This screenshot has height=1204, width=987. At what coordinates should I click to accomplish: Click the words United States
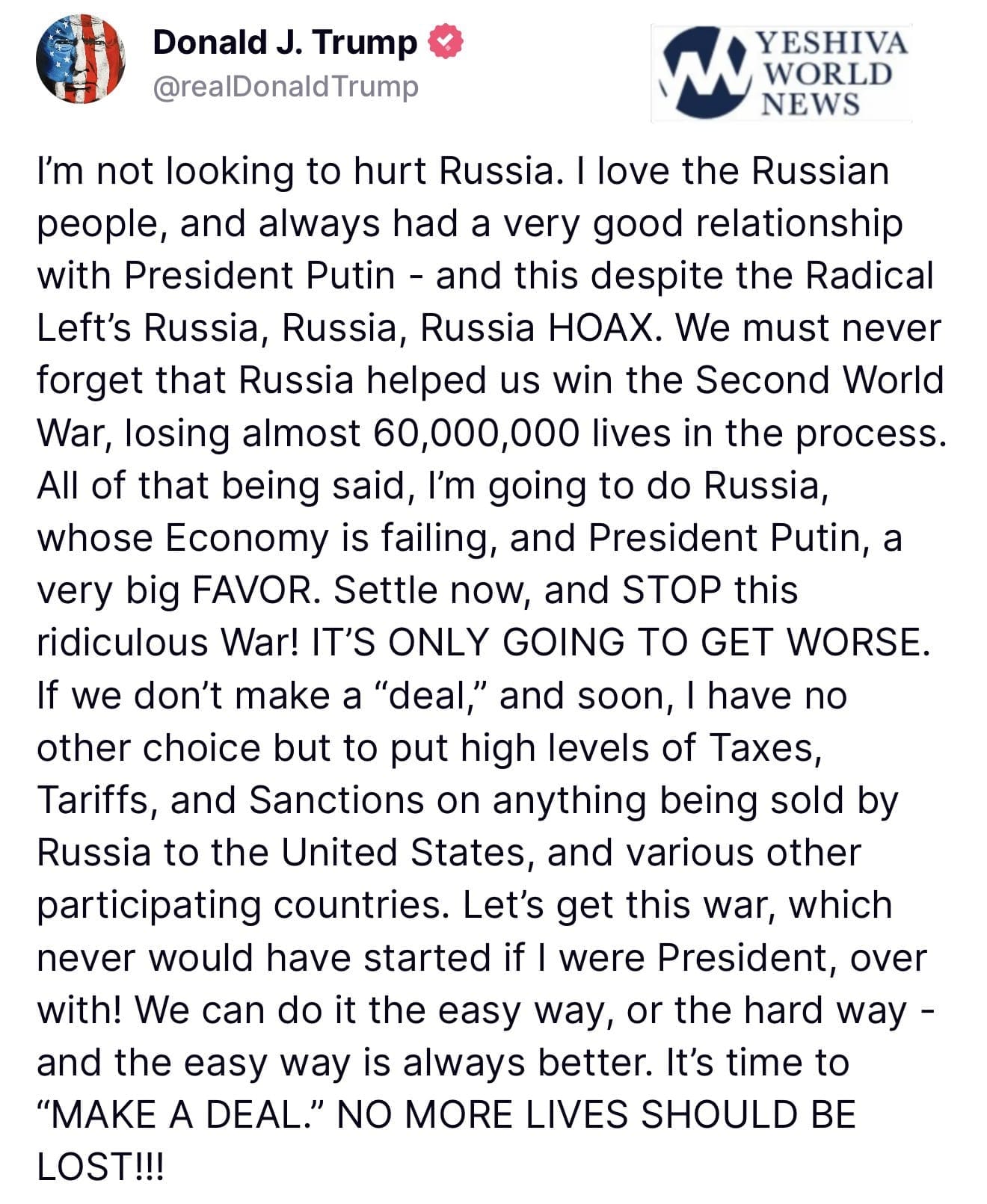pyautogui.click(x=403, y=853)
